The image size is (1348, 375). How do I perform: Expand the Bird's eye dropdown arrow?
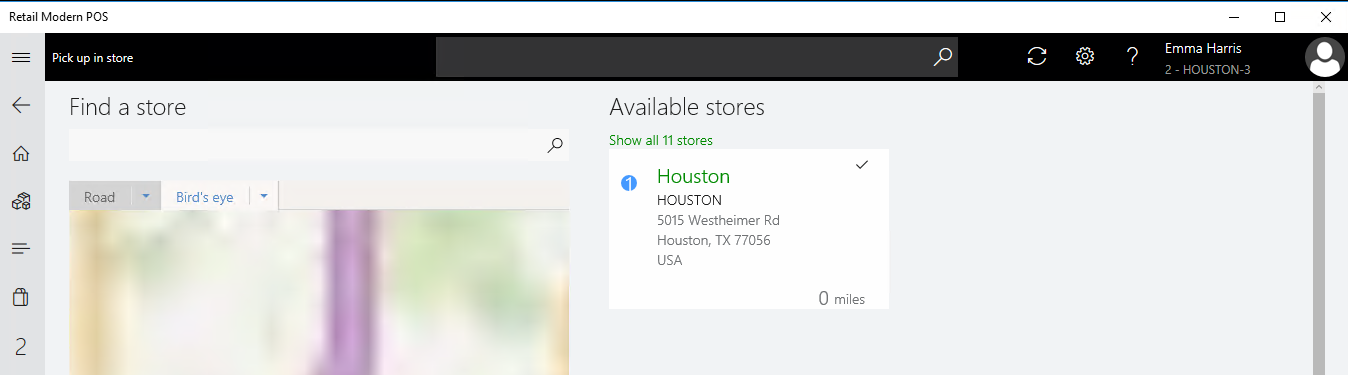tap(264, 197)
